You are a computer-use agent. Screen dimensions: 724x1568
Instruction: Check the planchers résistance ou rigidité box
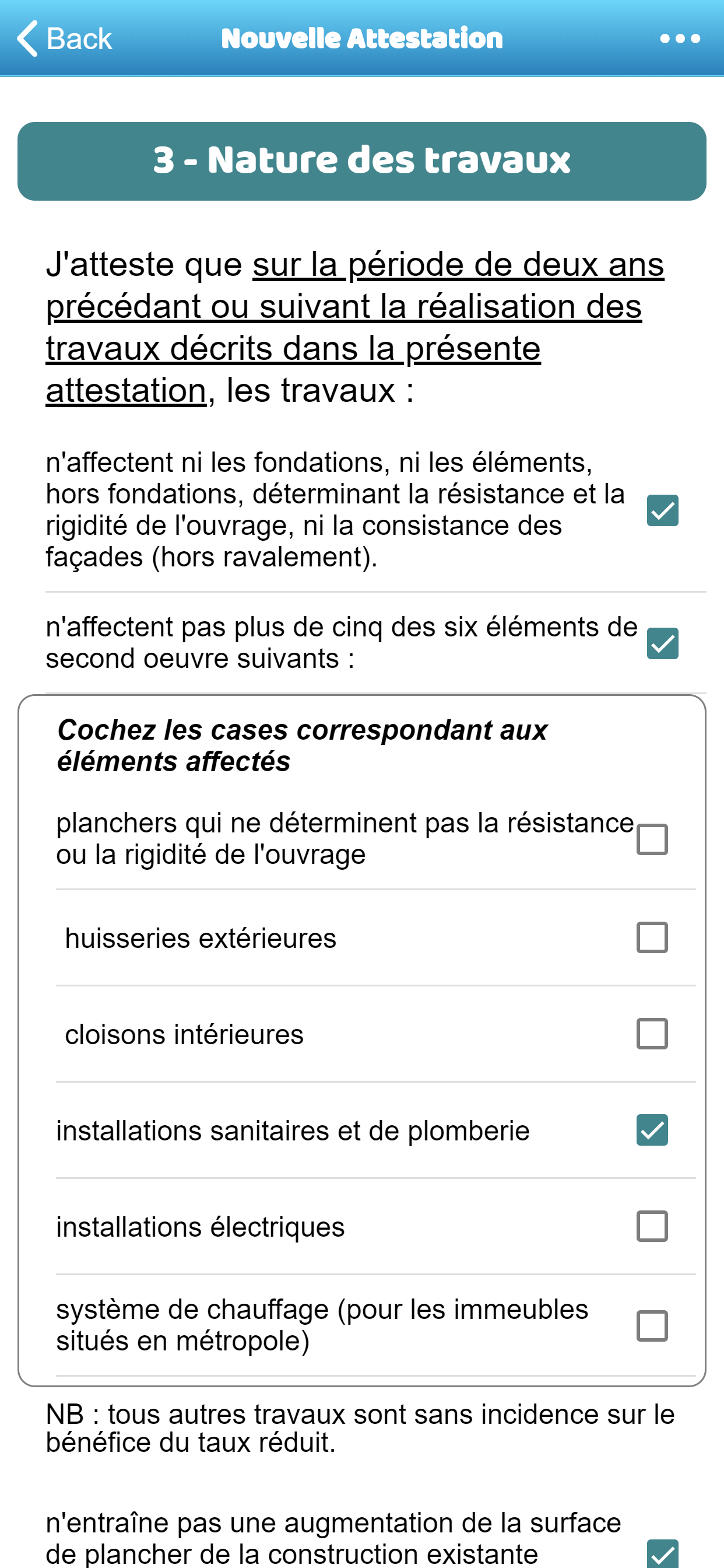tap(652, 839)
